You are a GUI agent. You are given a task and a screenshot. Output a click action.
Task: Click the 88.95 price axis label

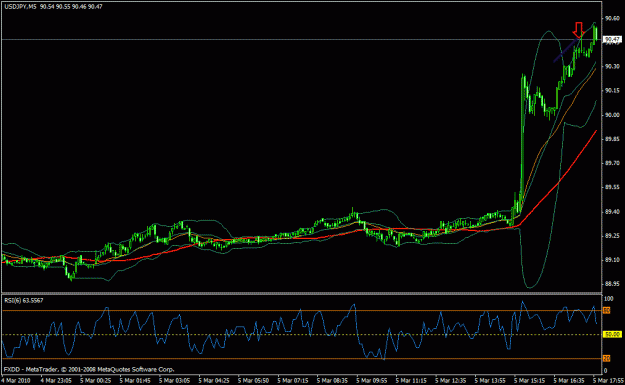(x=612, y=284)
